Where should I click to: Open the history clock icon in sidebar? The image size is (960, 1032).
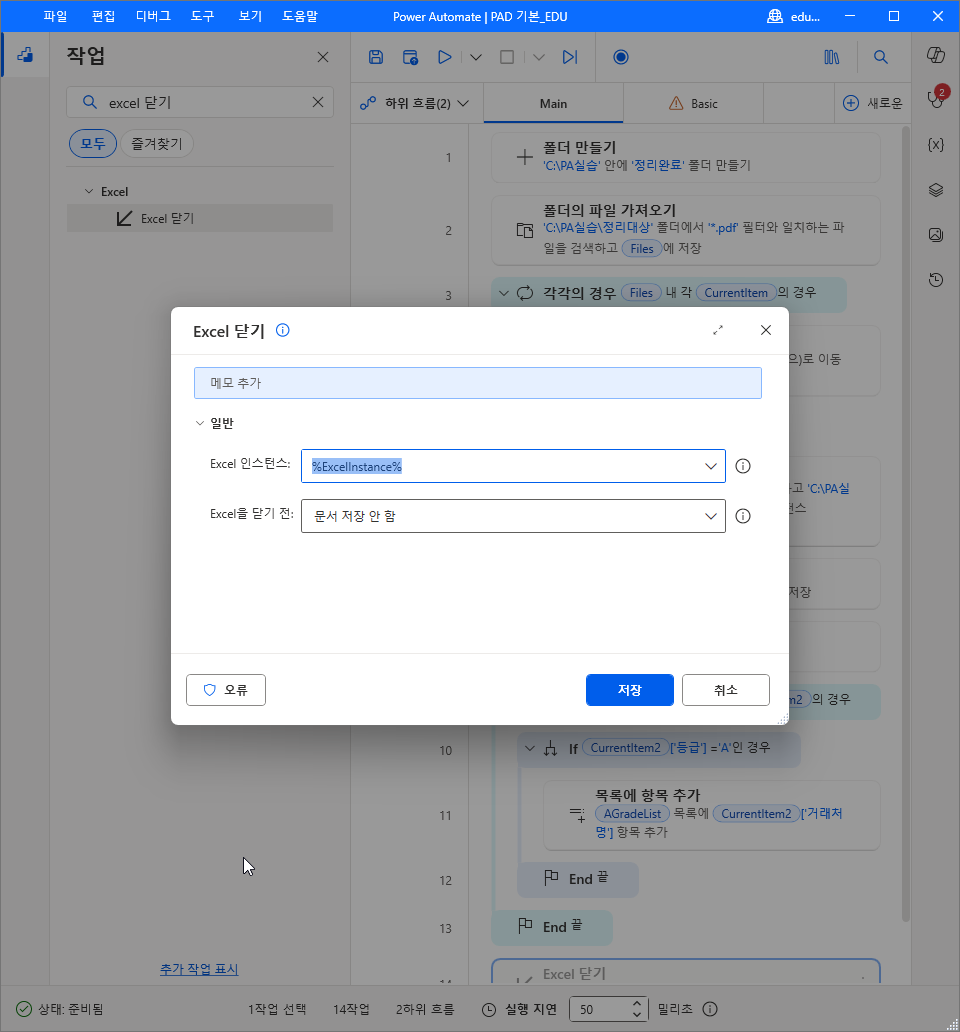(x=936, y=280)
